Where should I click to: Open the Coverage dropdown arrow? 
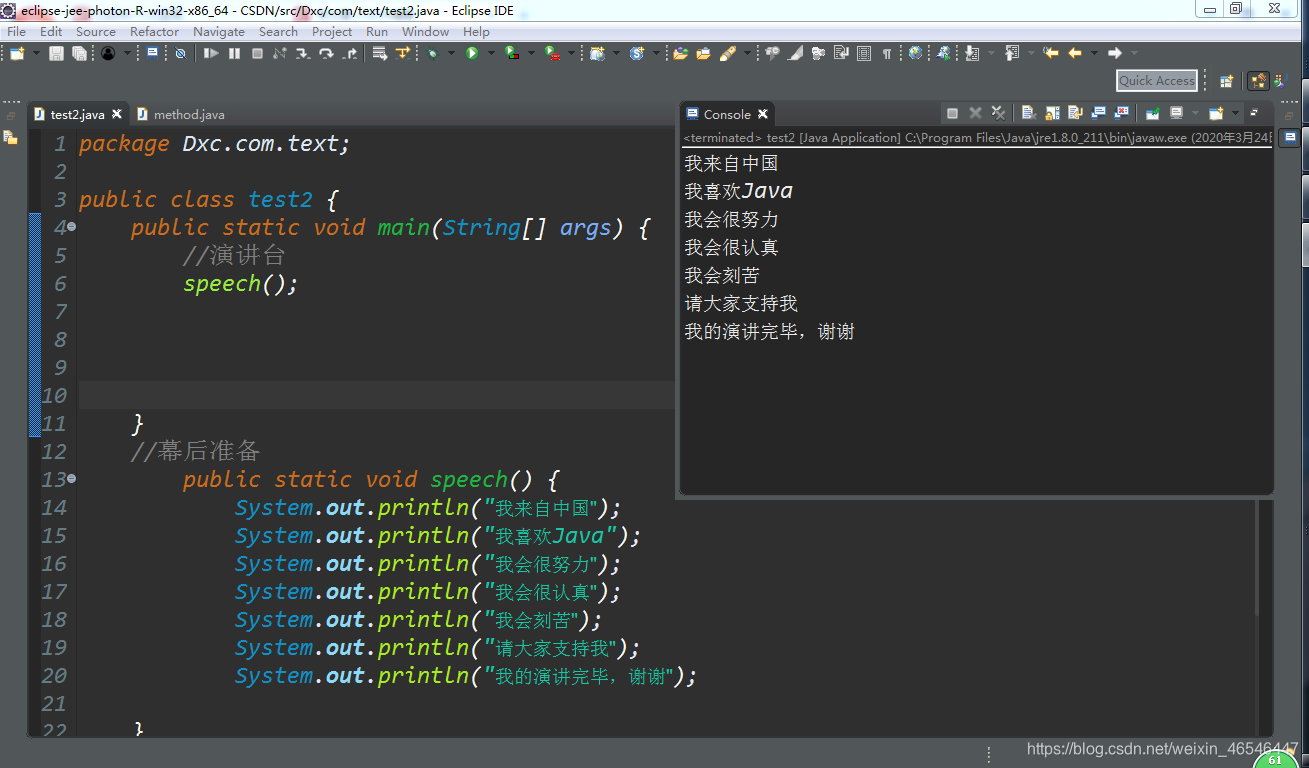[531, 53]
